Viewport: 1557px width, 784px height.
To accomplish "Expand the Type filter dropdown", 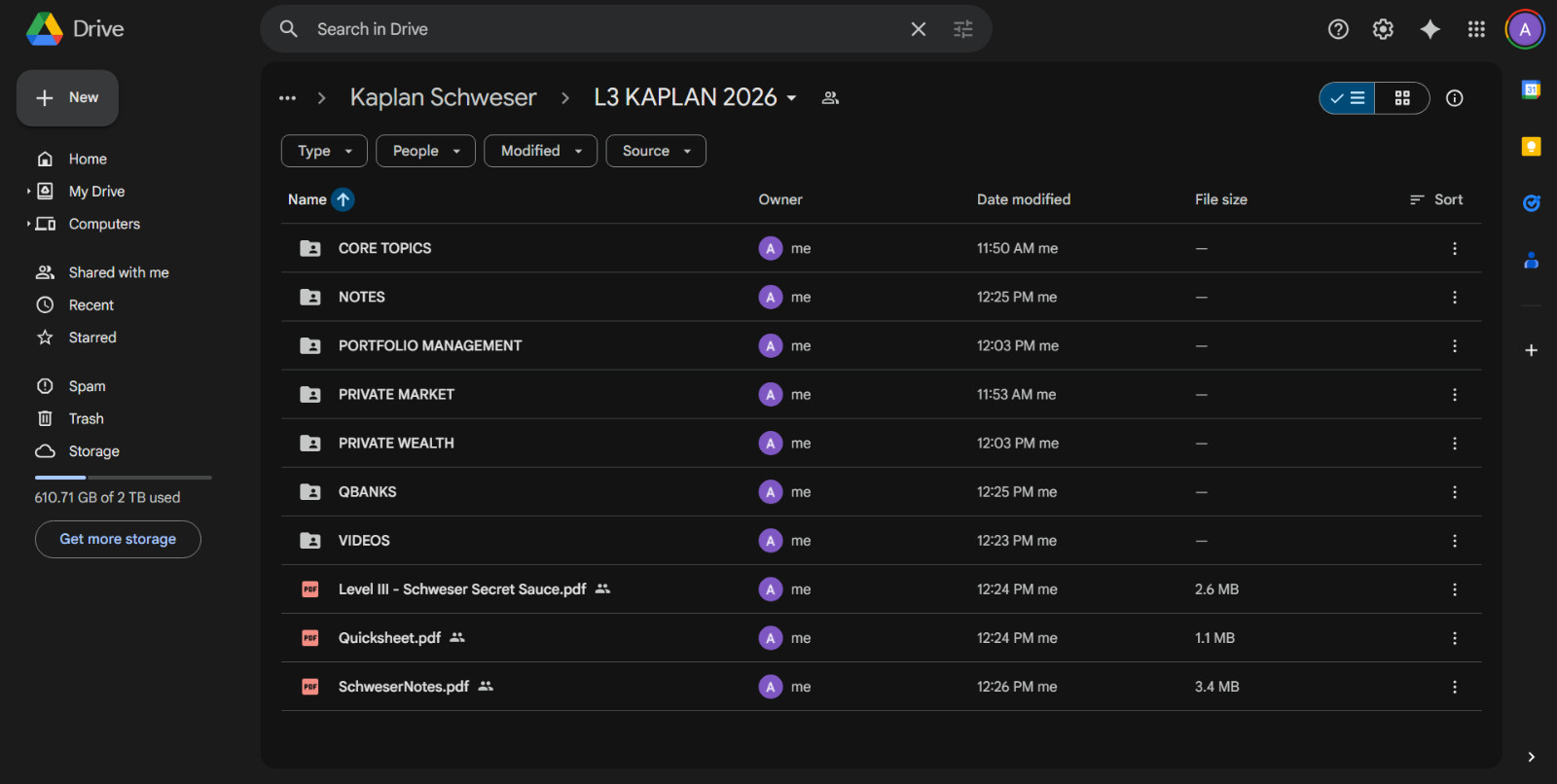I will click(324, 151).
